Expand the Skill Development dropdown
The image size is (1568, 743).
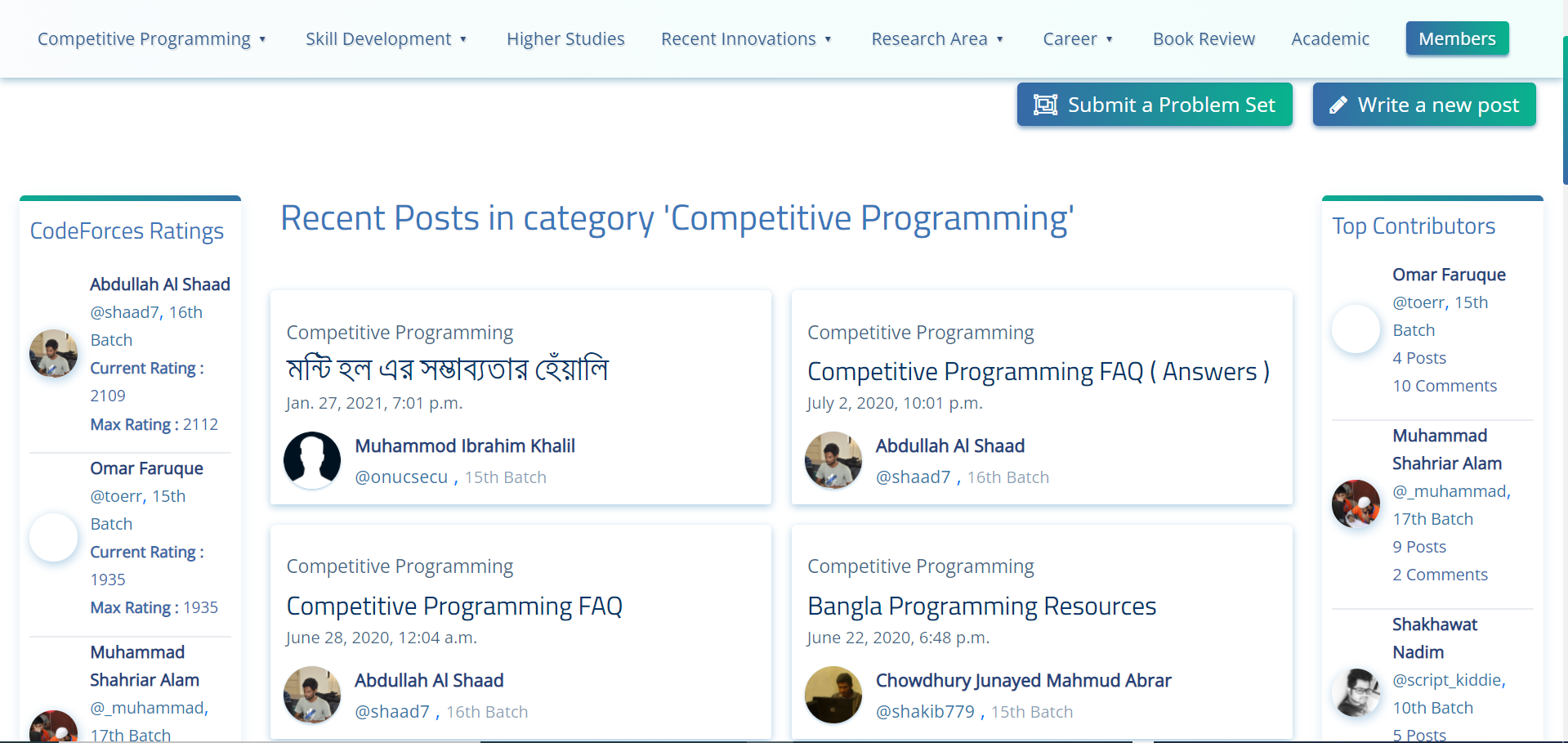[386, 39]
